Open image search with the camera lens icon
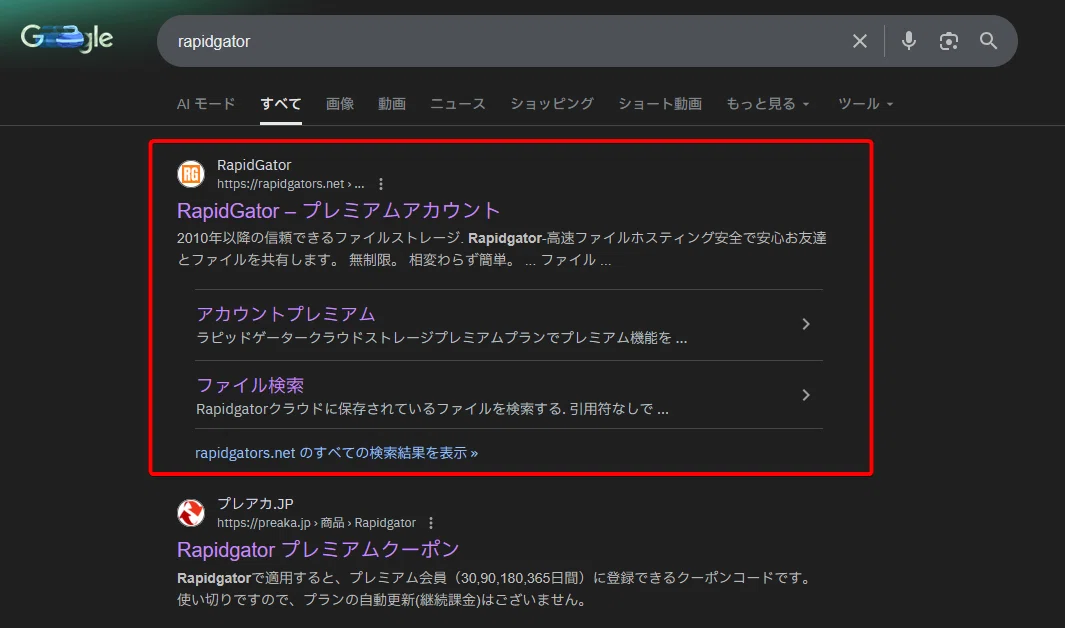Viewport: 1065px width, 628px height. coord(949,41)
